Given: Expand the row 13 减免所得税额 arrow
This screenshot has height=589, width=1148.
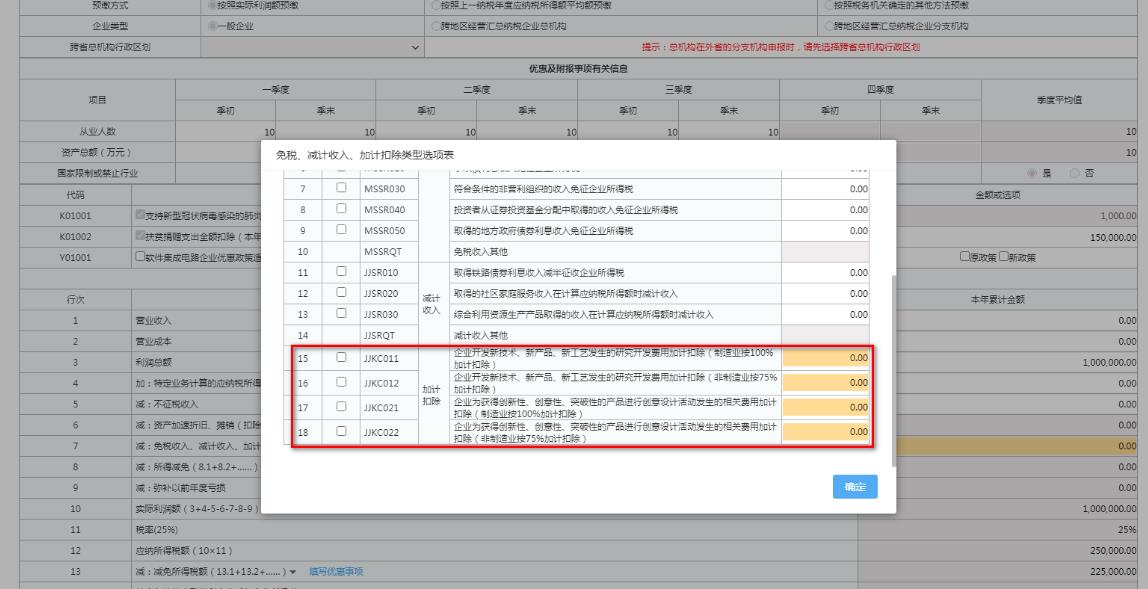Looking at the screenshot, I should [291, 571].
